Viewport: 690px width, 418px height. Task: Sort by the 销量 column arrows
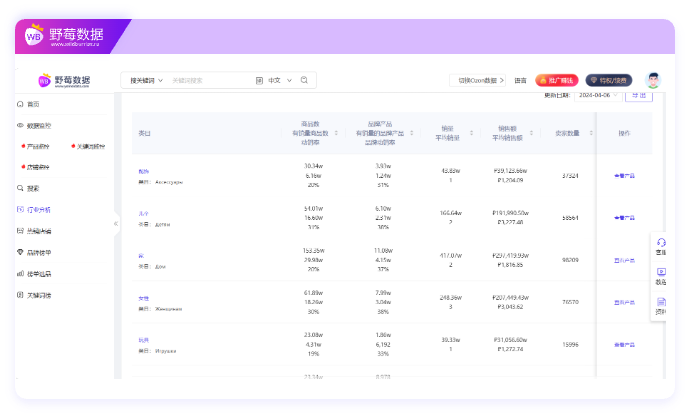471,133
